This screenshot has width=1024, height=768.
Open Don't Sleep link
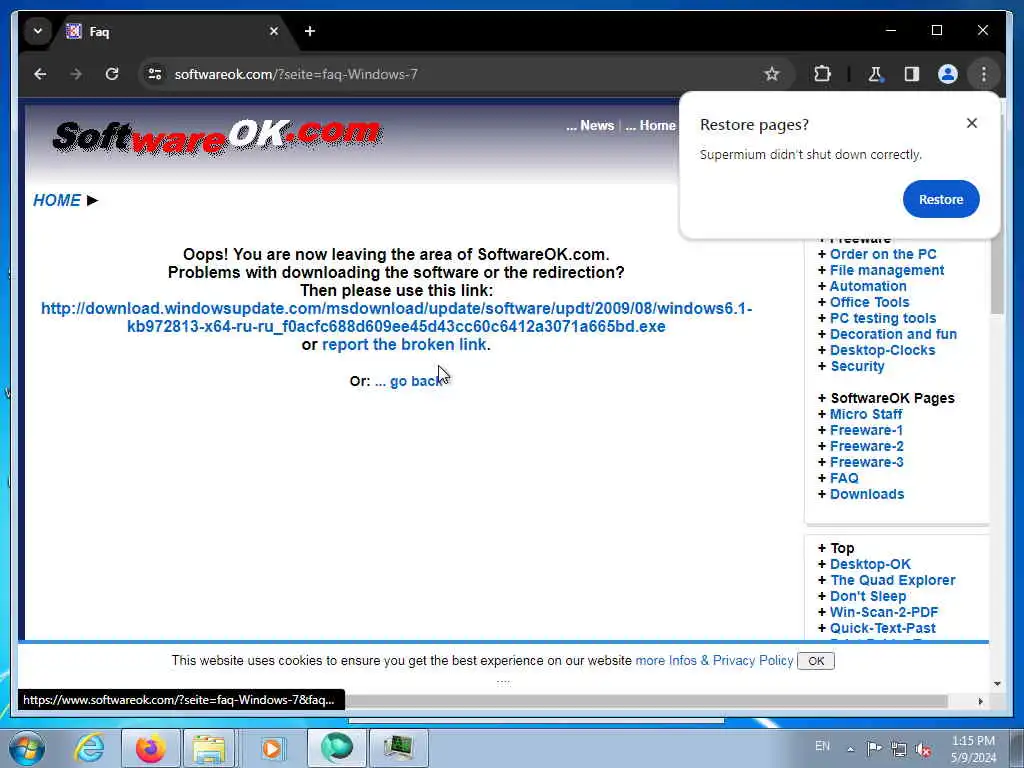(868, 596)
